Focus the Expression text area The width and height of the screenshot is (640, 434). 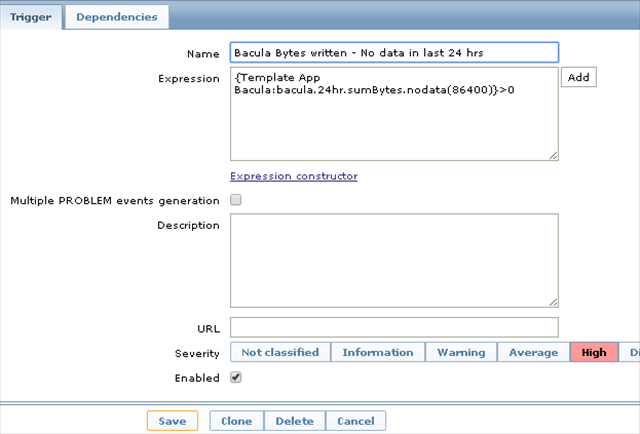click(x=394, y=113)
